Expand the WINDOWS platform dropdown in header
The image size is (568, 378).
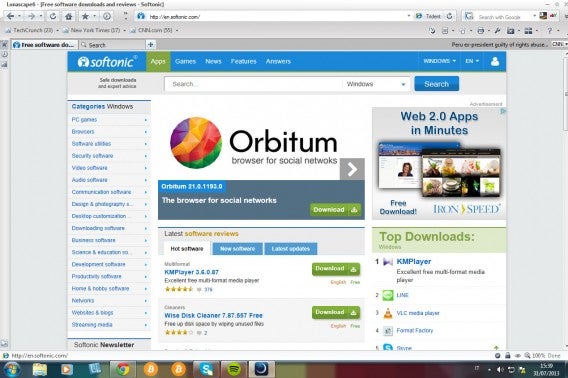pos(439,61)
